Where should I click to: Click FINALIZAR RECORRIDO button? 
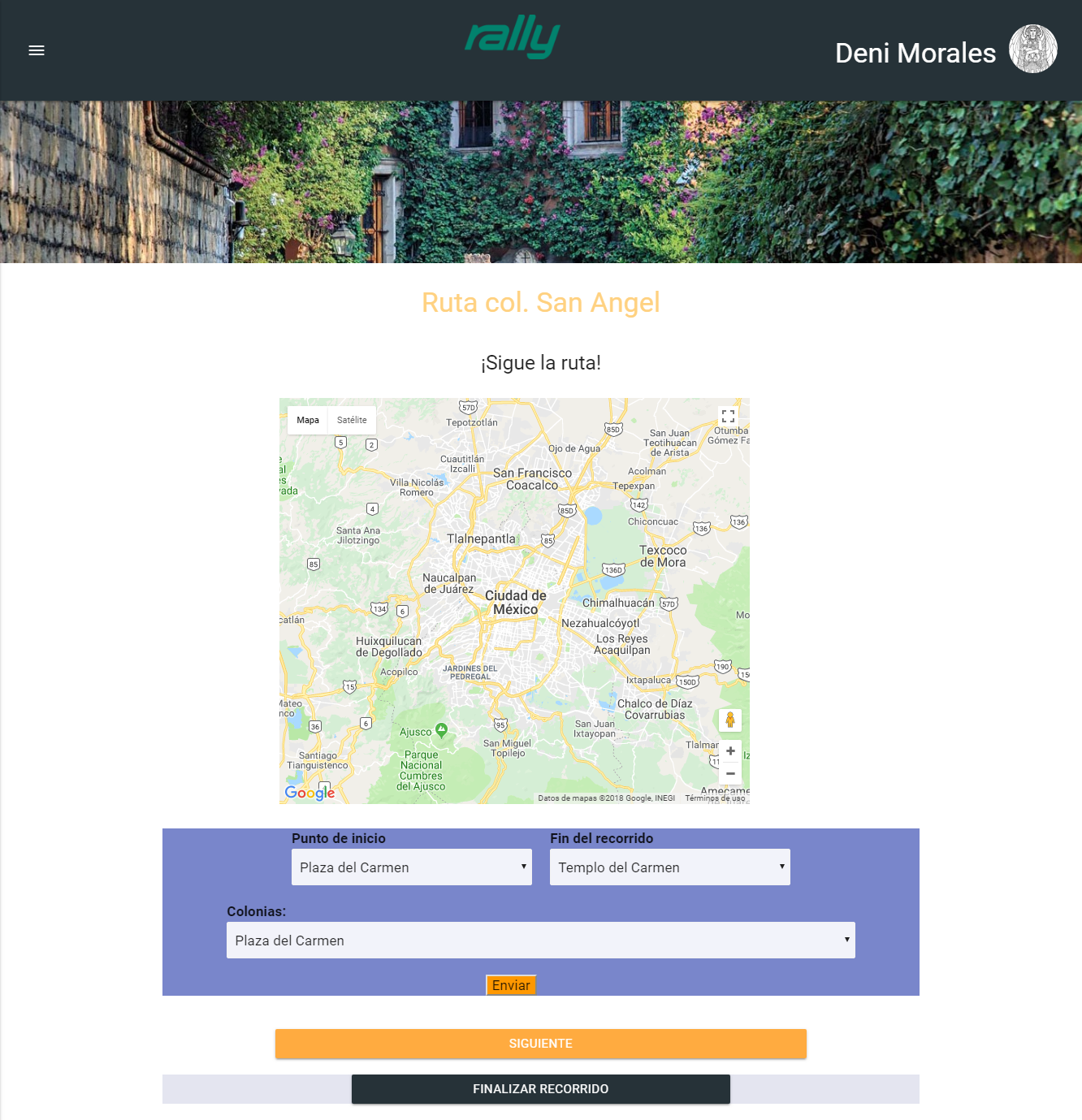(541, 1089)
